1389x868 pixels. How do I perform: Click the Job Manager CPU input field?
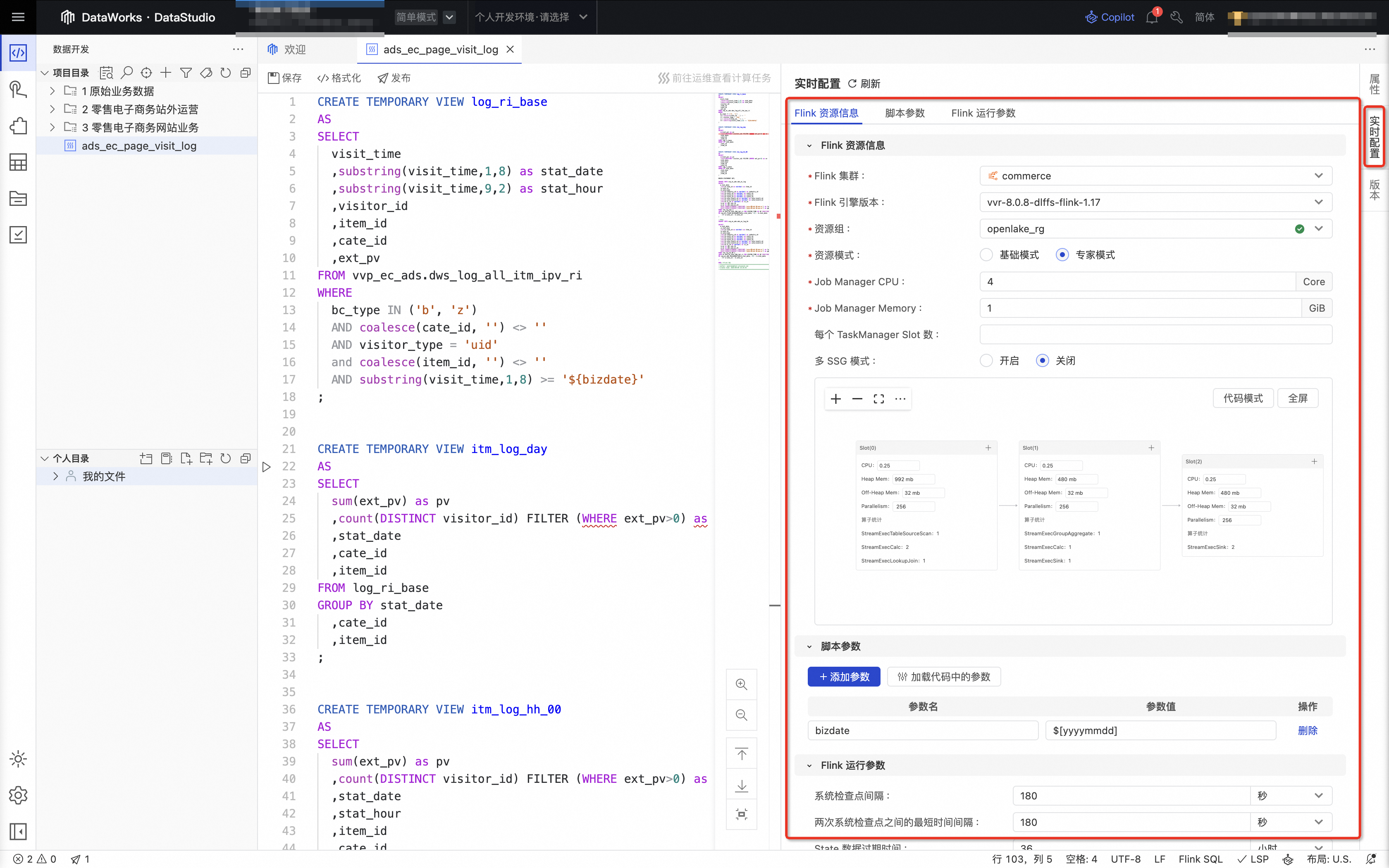tap(1138, 282)
